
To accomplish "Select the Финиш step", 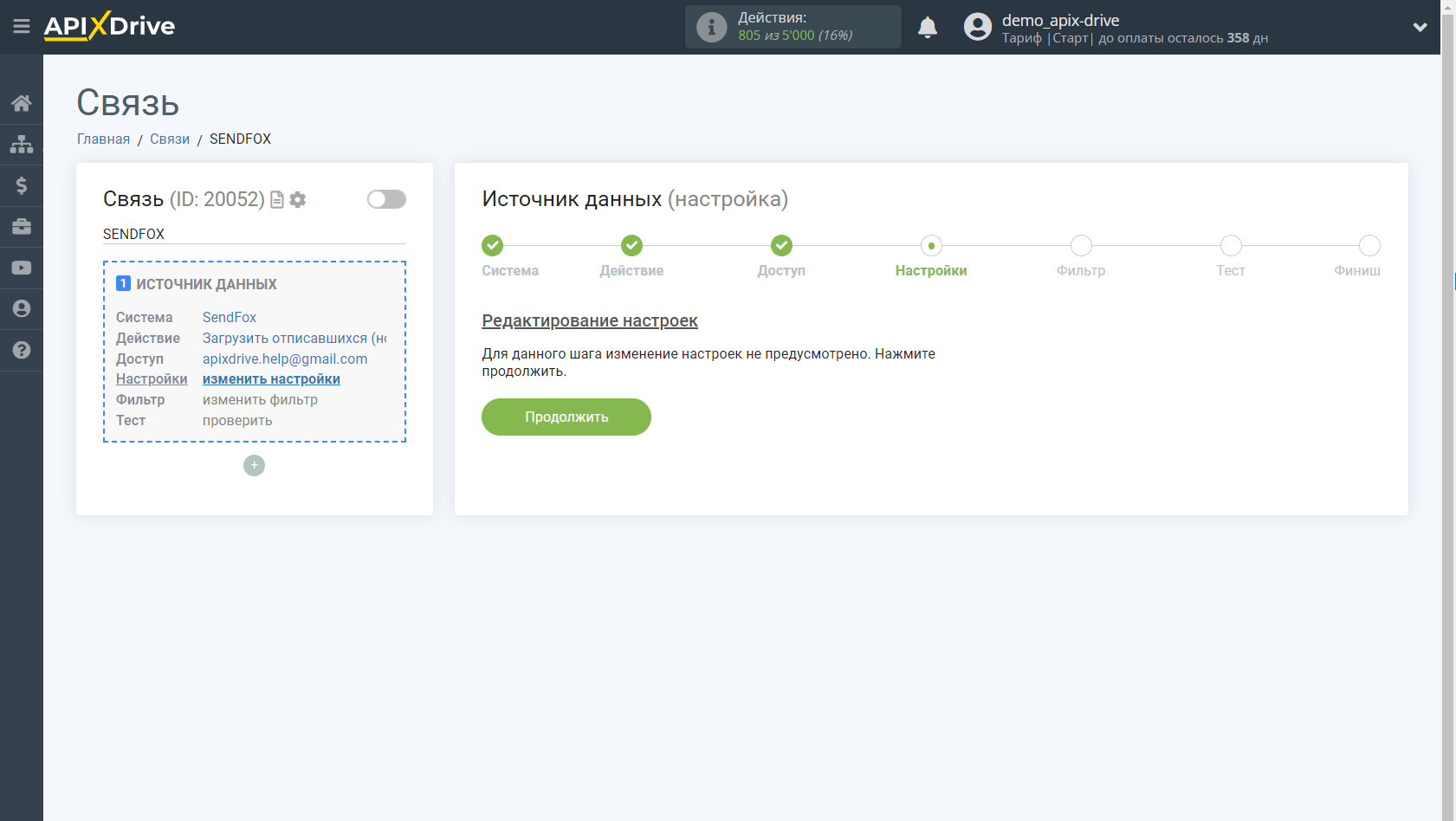I will pyautogui.click(x=1369, y=246).
